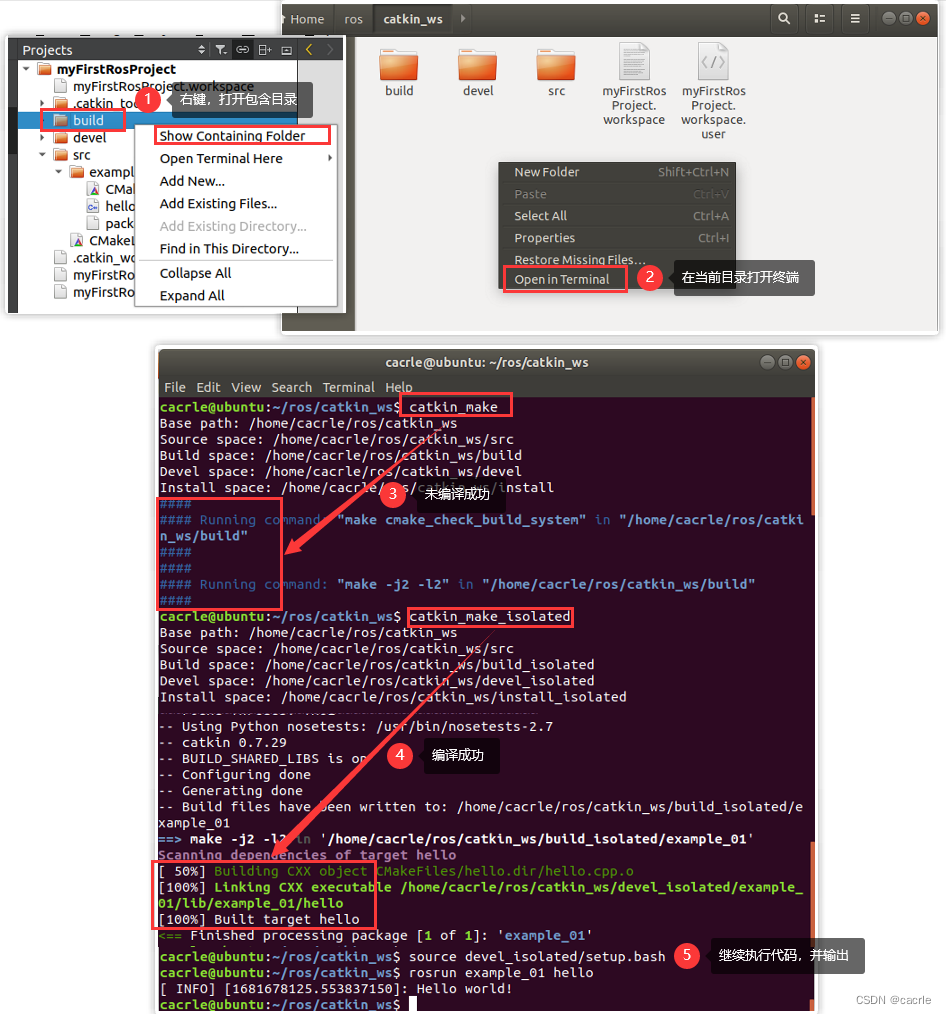The height and width of the screenshot is (1014, 946).
Task: Select Open in Terminal from the context menu
Action: (564, 277)
